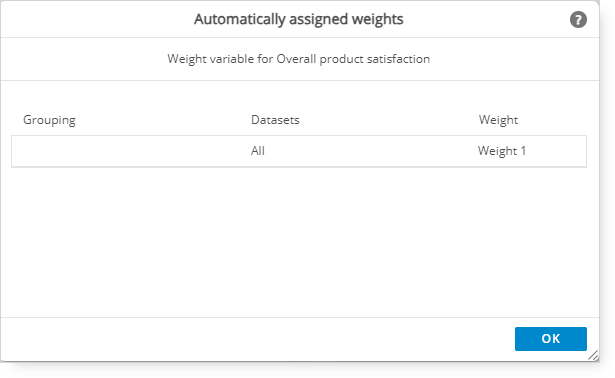Click empty footer space left of OK
Image resolution: width=615 pixels, height=378 pixels.
pyautogui.click(x=255, y=339)
